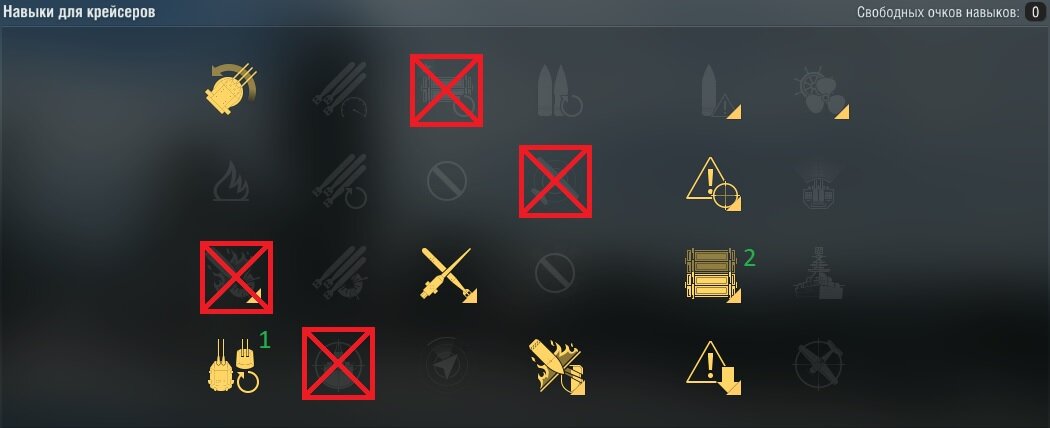The image size is (1050, 428).
Task: Select the gold warning triangle with crosshair skill
Action: coord(713,184)
